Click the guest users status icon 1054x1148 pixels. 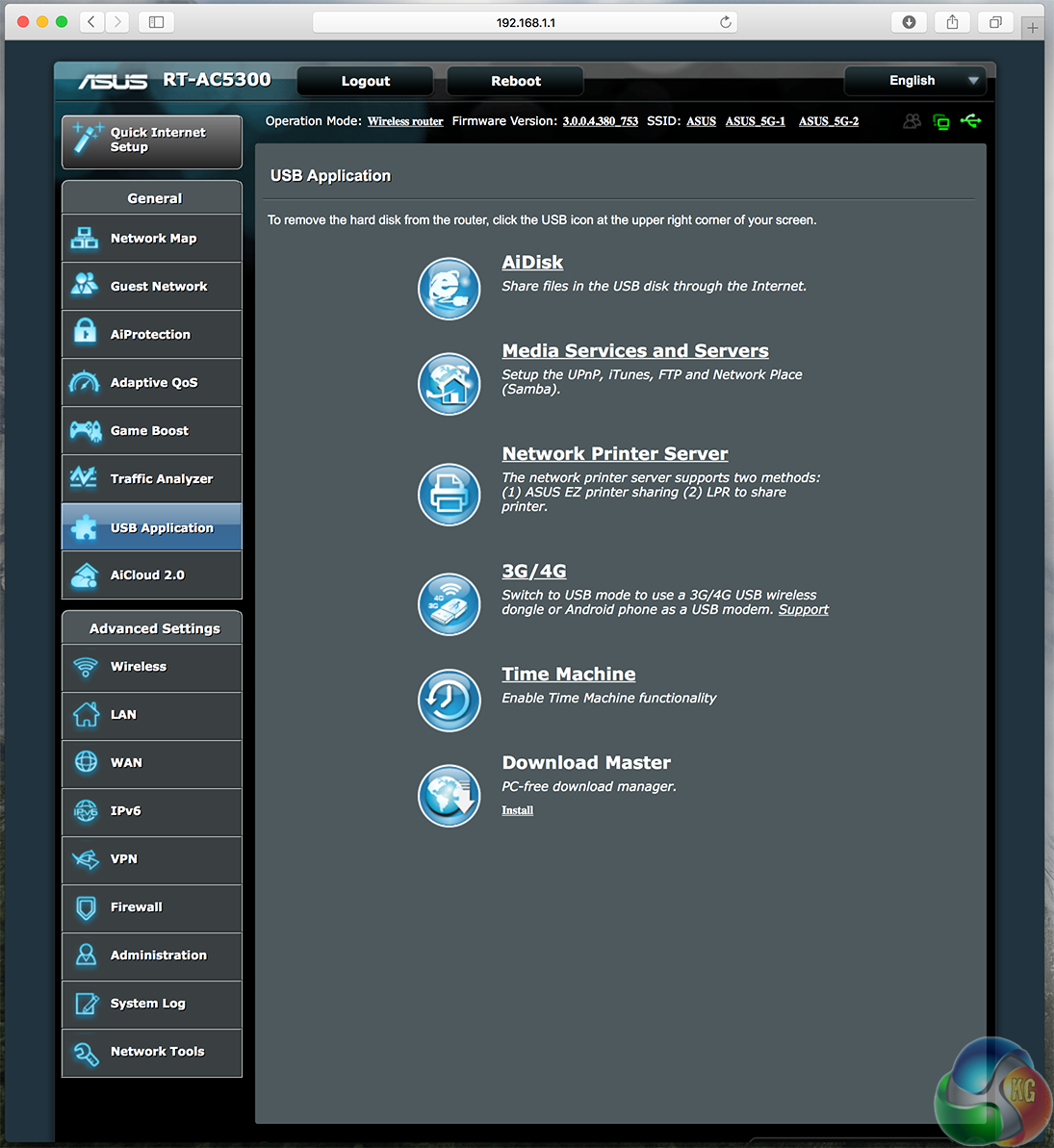coord(912,121)
